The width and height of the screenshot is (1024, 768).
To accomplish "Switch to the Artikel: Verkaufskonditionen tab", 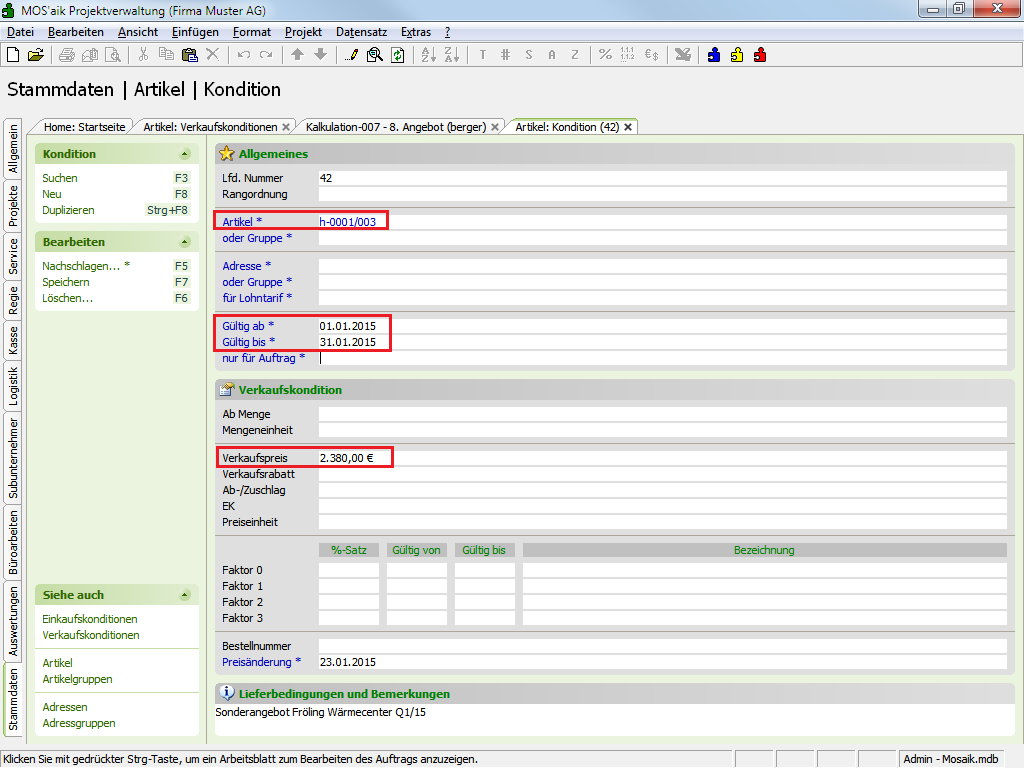I will pyautogui.click(x=210, y=127).
